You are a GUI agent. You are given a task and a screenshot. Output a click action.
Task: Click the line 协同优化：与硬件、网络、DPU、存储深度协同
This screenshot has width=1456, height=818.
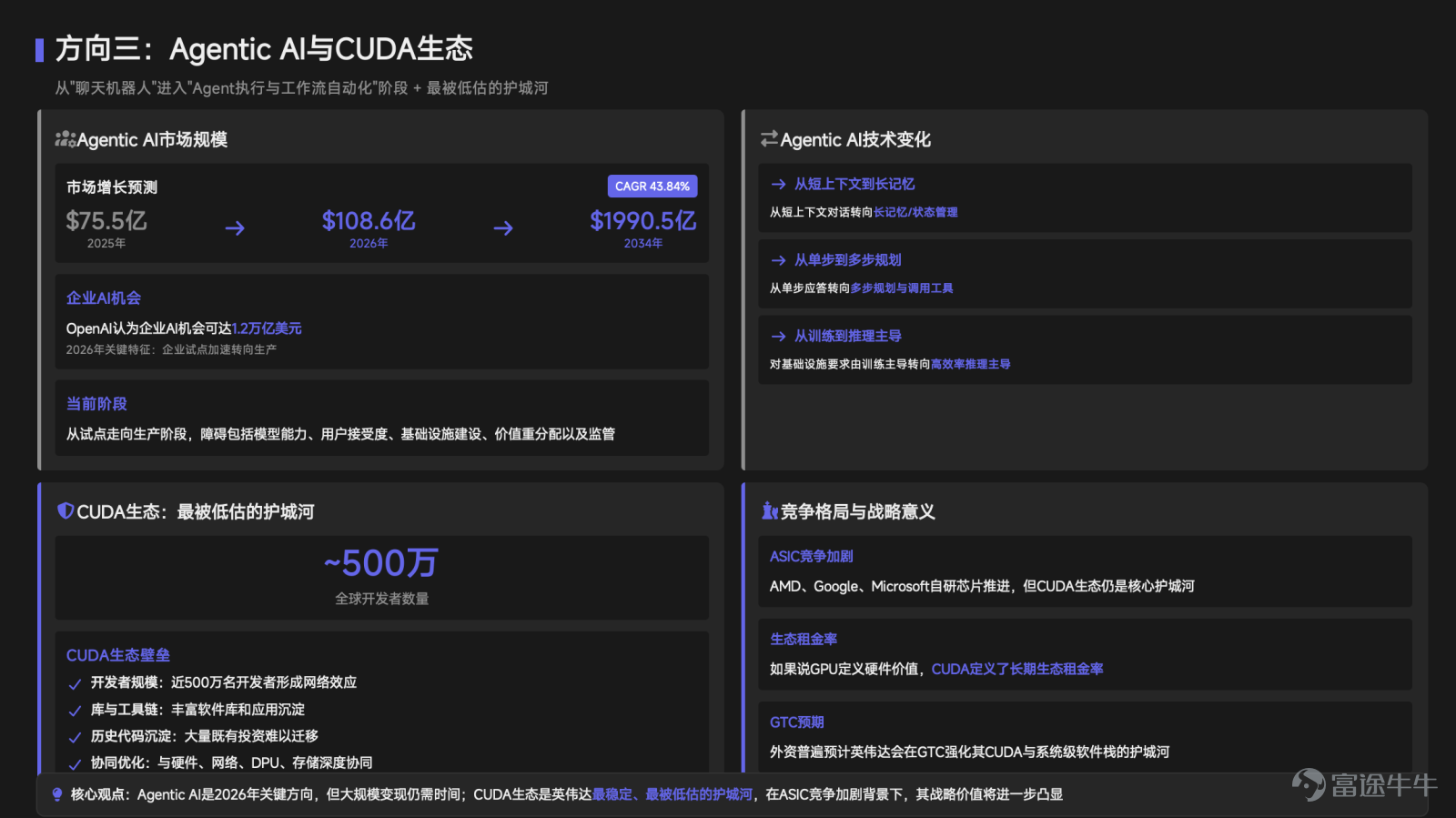pyautogui.click(x=232, y=762)
